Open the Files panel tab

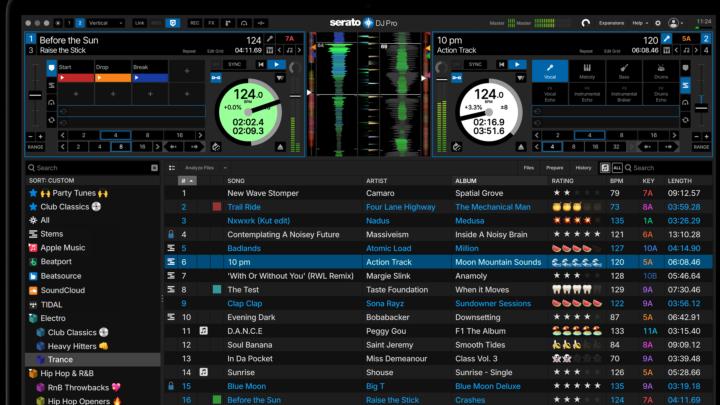click(x=529, y=168)
